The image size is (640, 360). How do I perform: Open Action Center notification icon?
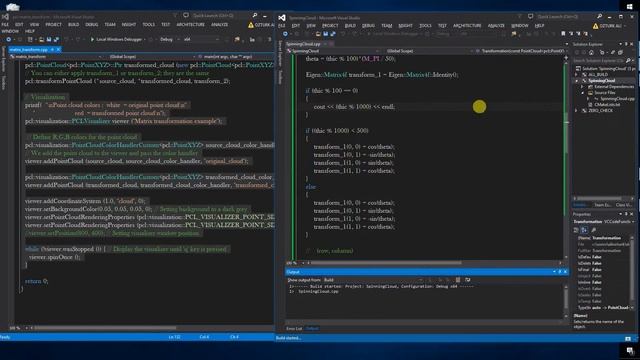click(x=630, y=351)
